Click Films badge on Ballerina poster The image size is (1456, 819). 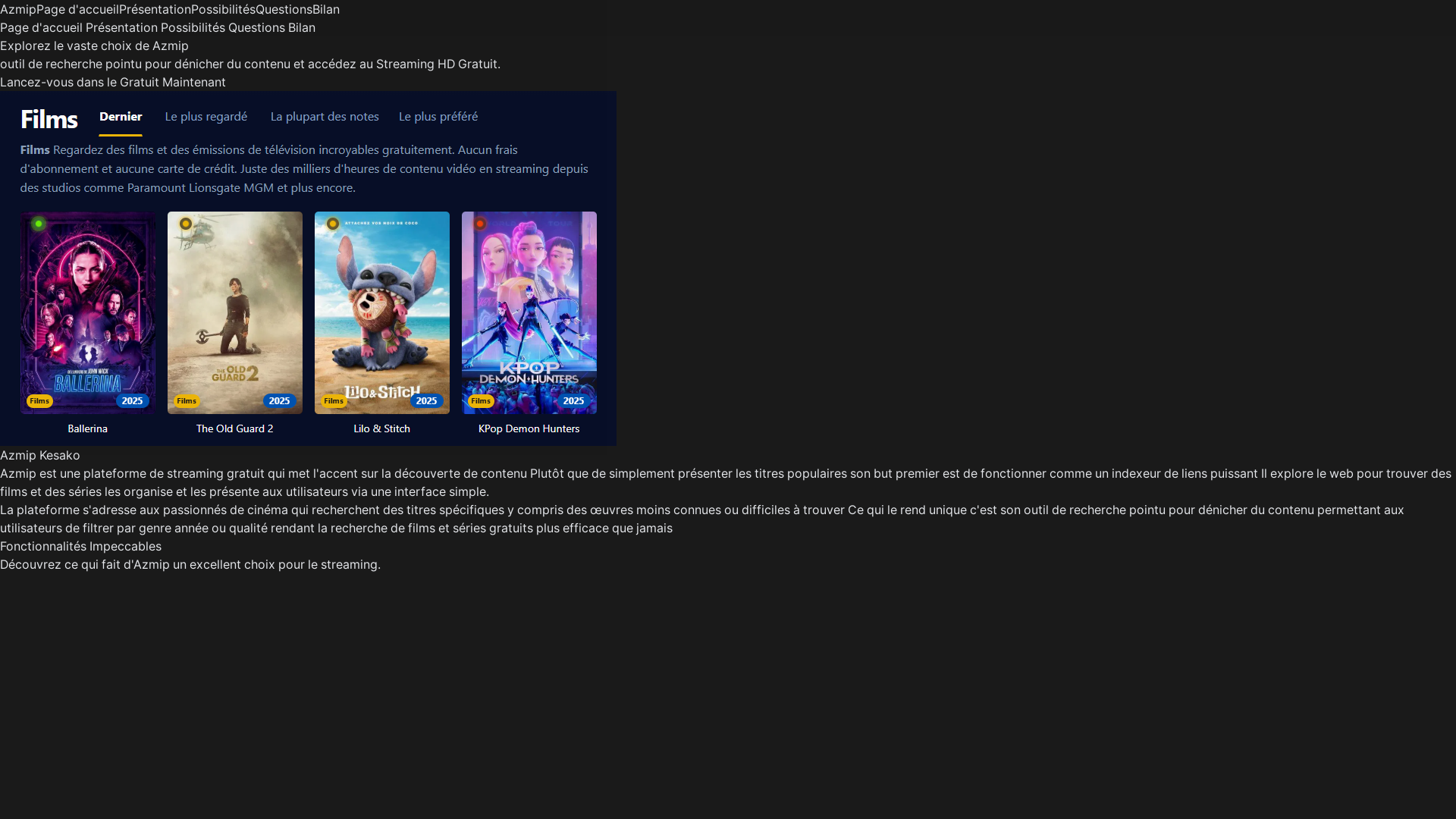pyautogui.click(x=39, y=401)
